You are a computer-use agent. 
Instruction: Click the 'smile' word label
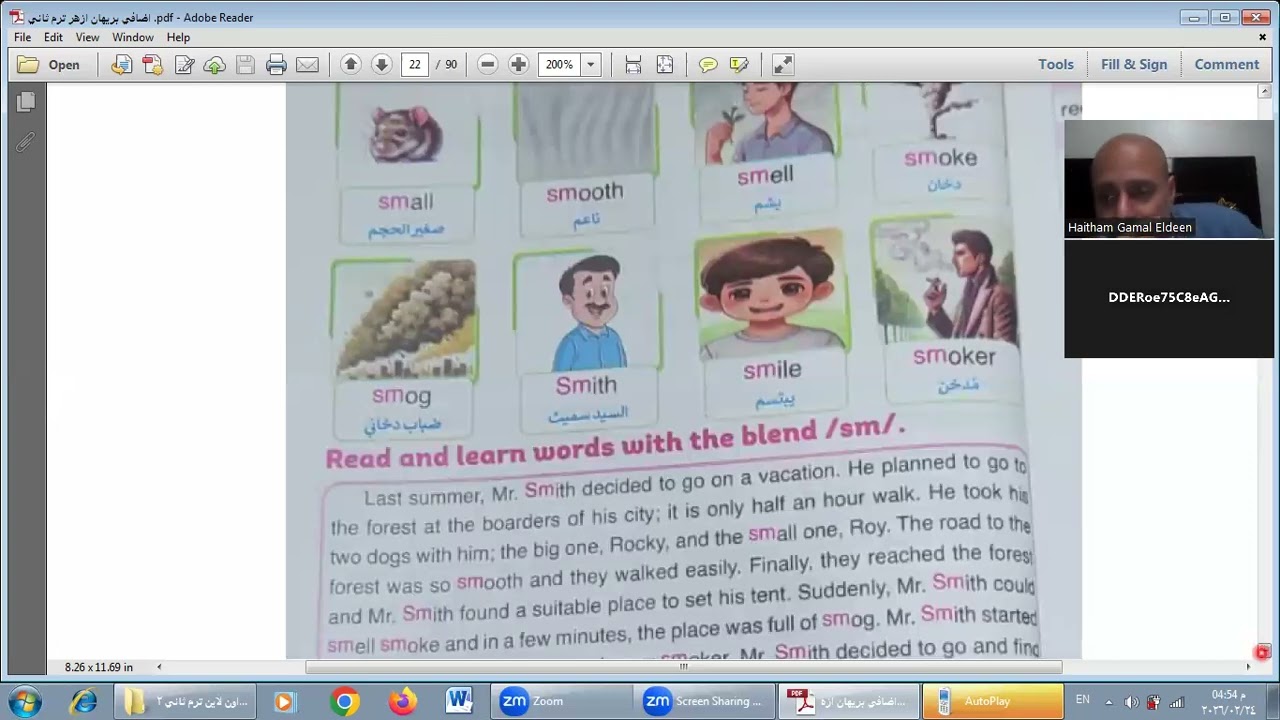[771, 370]
